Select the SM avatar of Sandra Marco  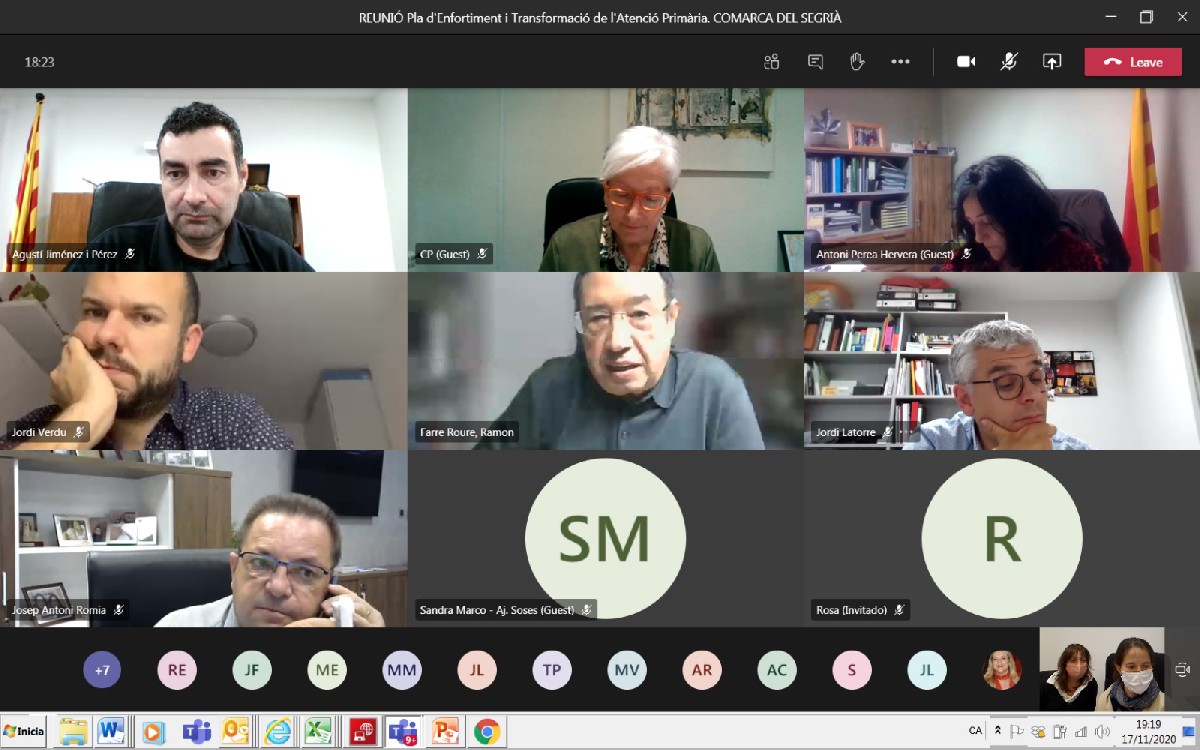[605, 538]
